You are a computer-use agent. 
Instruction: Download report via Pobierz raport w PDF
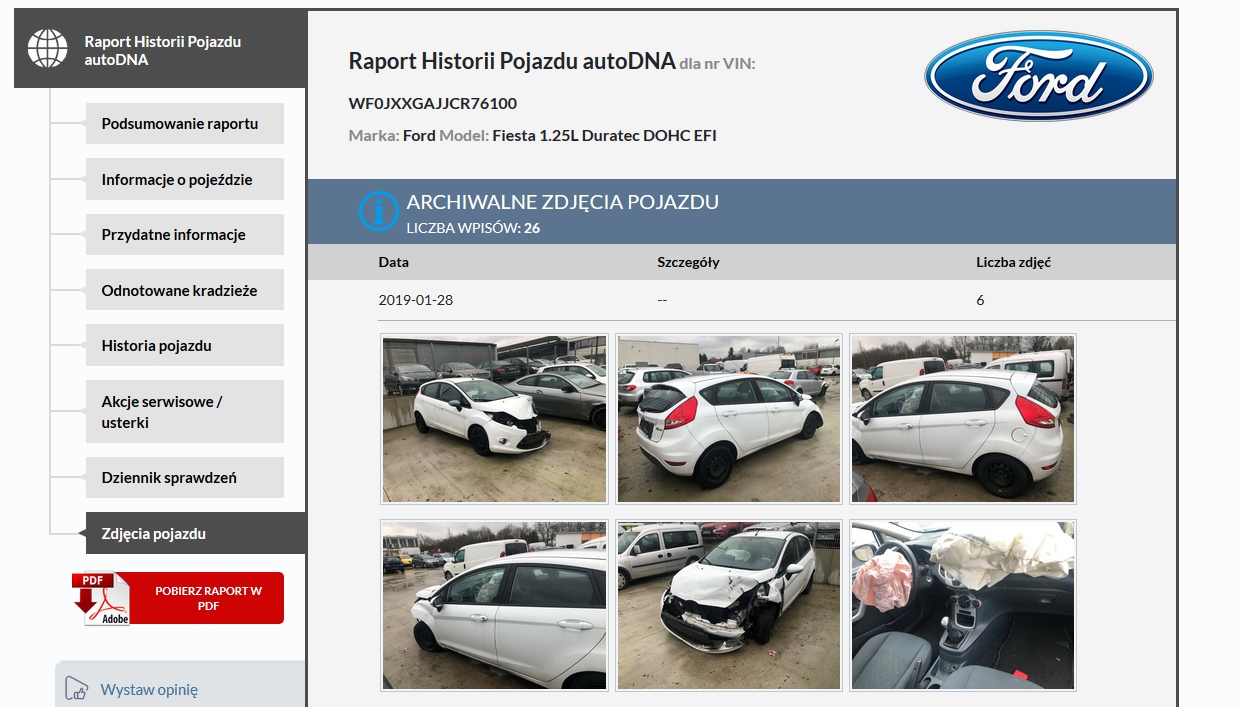click(x=208, y=598)
